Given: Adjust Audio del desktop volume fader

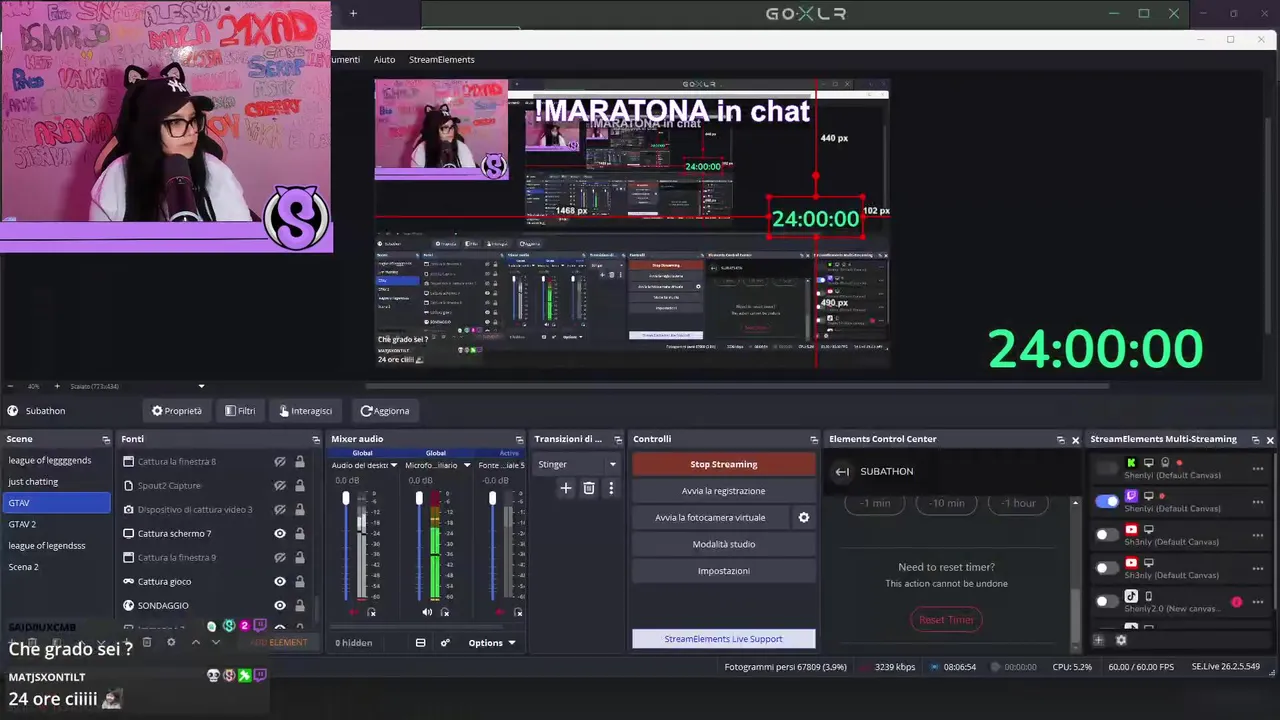Looking at the screenshot, I should (346, 498).
